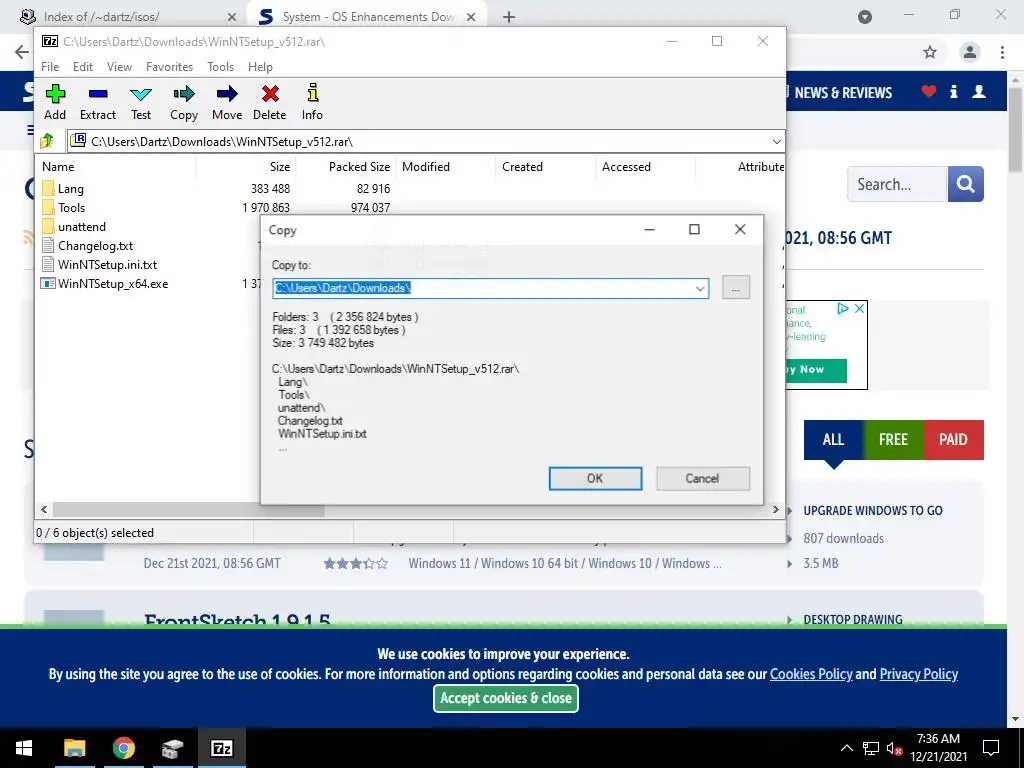Click the WinNTSetup_x64.exe file icon
This screenshot has width=1024, height=768.
point(48,283)
